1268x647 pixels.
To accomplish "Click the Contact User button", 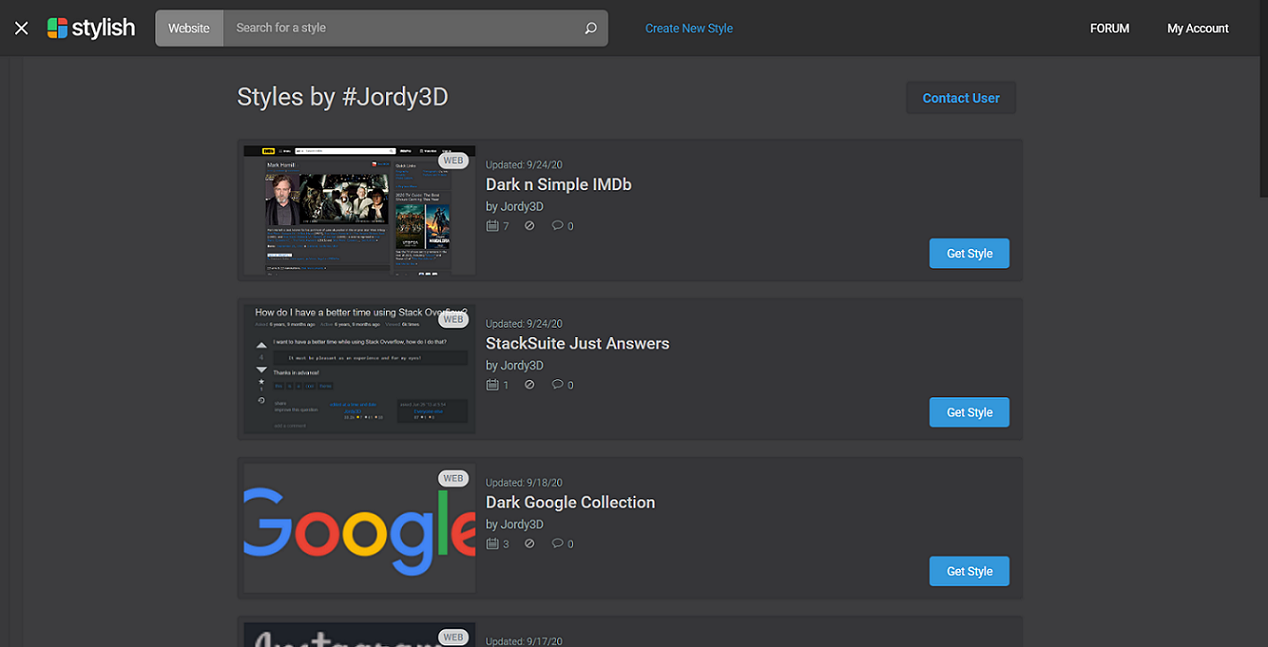I will coord(961,98).
